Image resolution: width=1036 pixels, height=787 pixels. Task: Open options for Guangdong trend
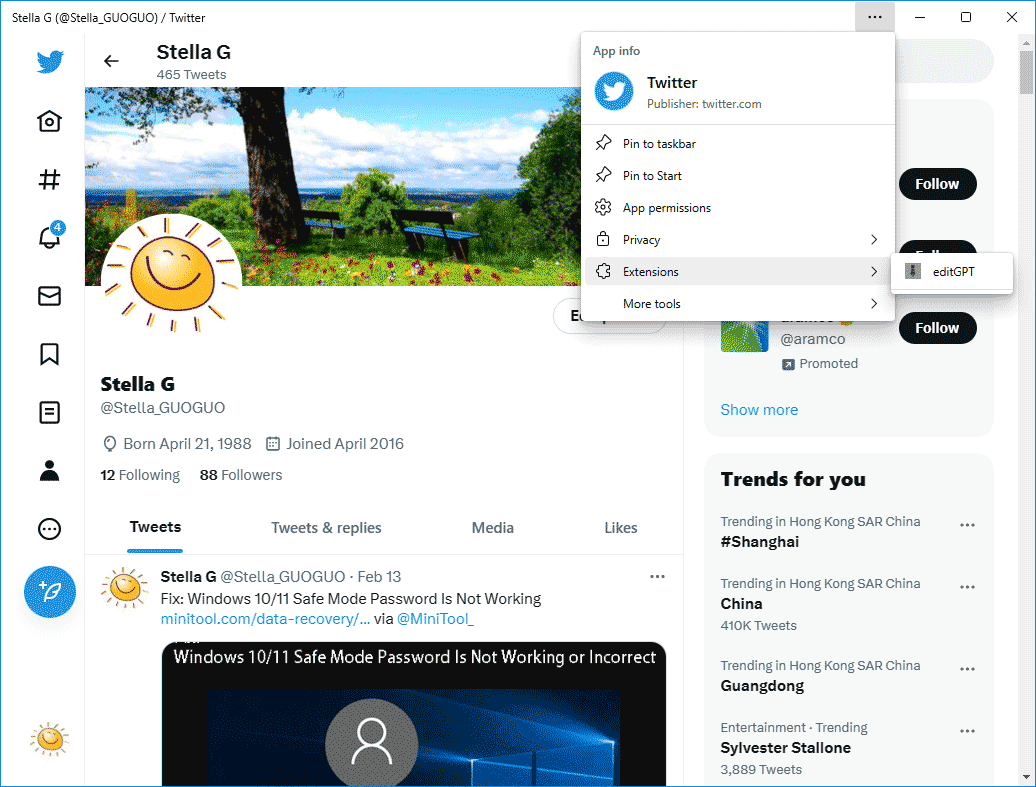967,669
